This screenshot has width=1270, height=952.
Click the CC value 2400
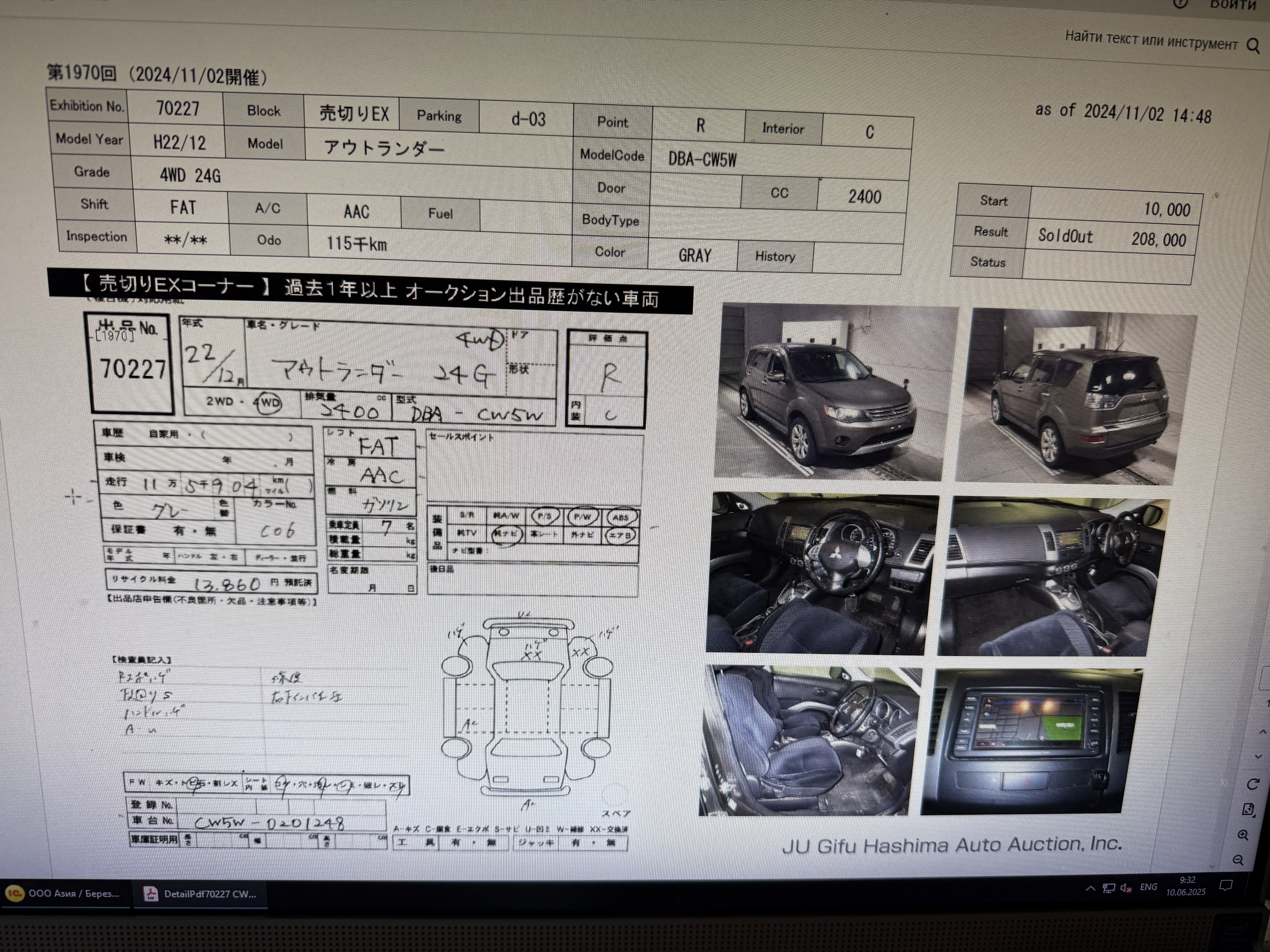[865, 197]
